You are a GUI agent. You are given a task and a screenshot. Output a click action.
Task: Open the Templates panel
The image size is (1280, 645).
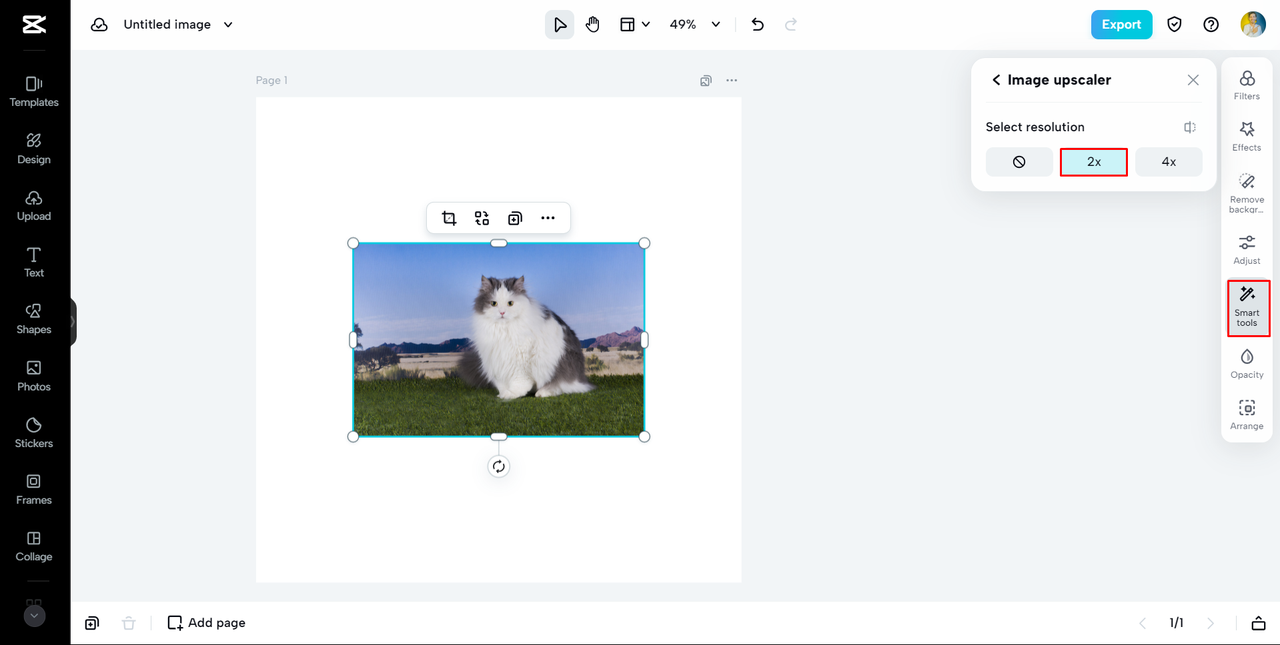(34, 91)
